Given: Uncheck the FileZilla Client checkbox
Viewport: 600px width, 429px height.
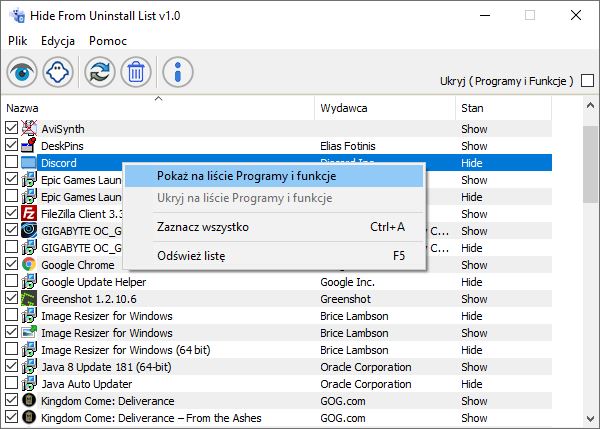Looking at the screenshot, I should (11, 212).
